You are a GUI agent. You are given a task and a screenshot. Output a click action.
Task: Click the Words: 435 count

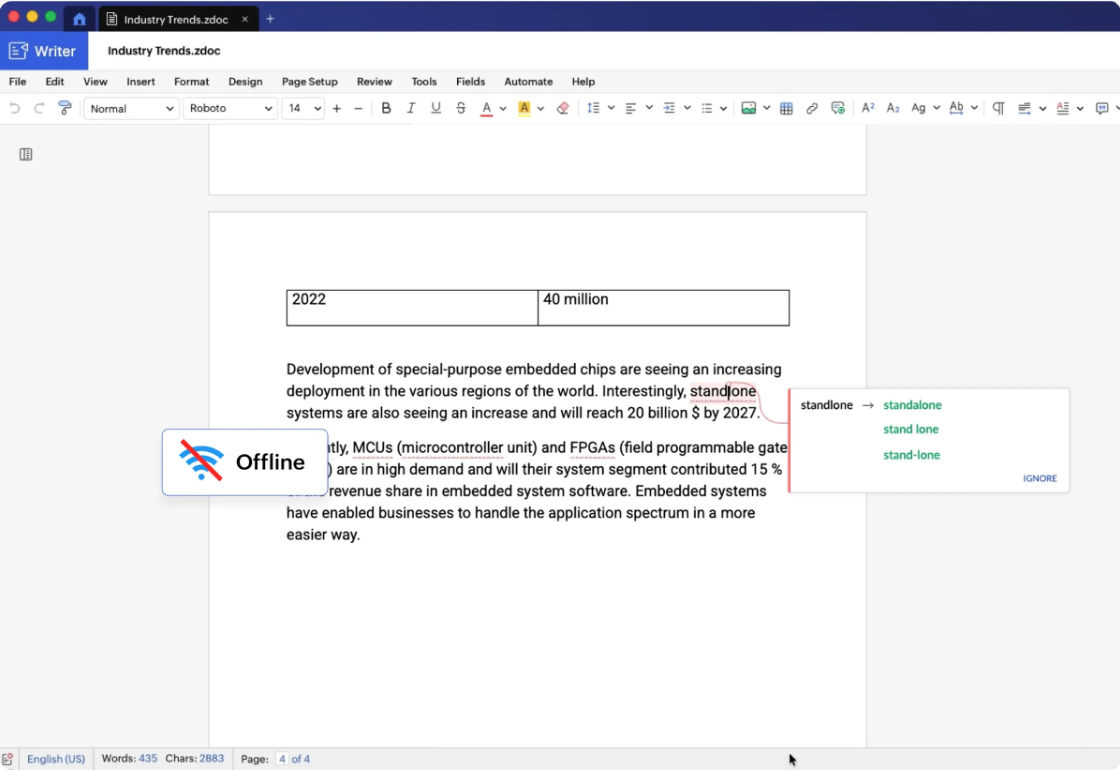129,758
